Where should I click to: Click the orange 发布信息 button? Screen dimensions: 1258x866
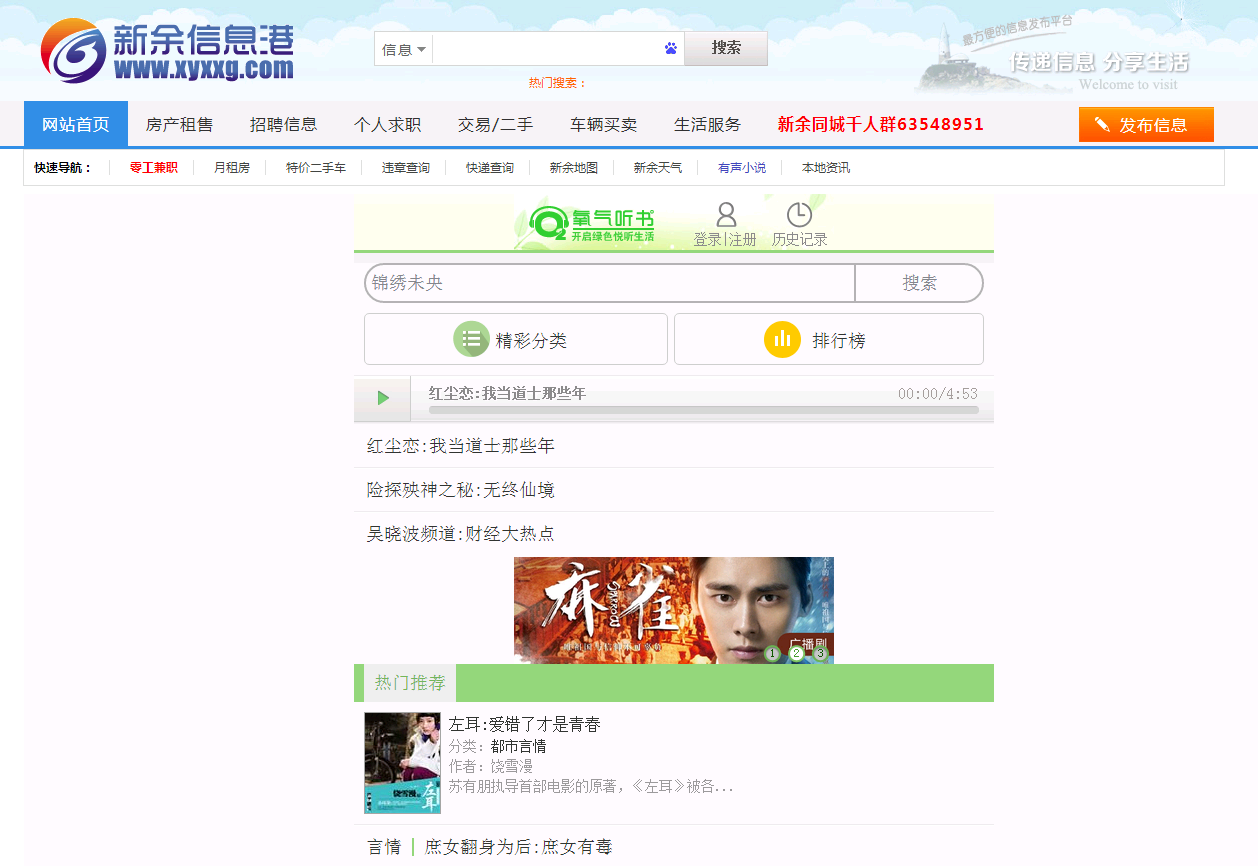click(1145, 125)
